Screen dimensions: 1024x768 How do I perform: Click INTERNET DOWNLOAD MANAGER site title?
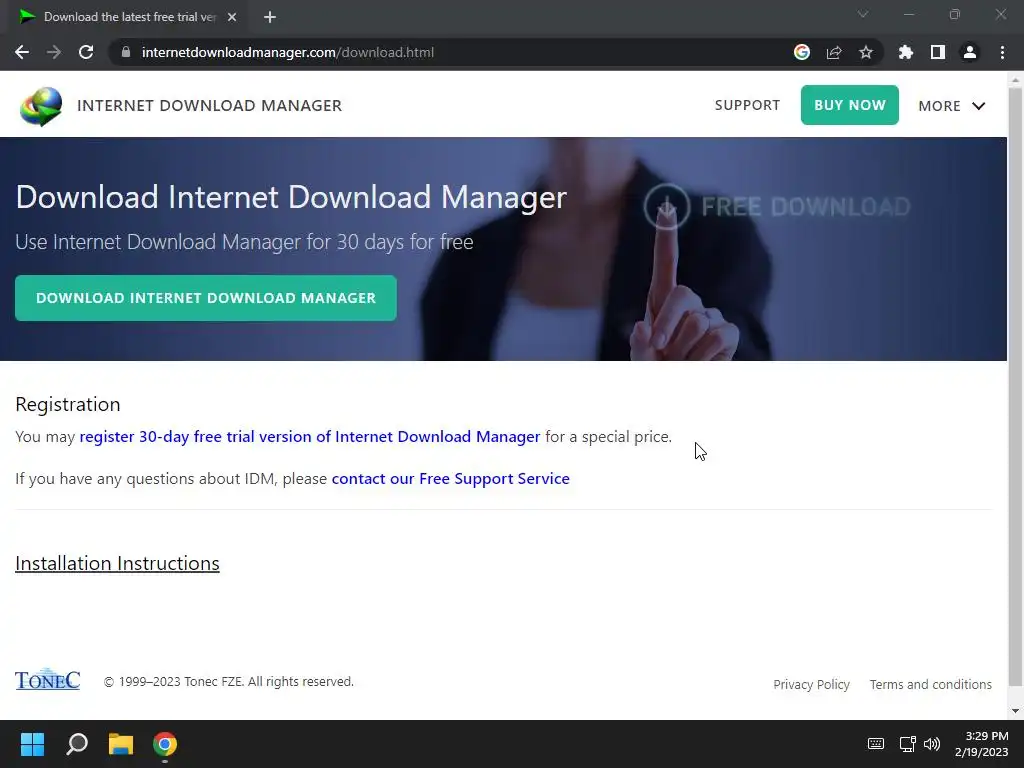(210, 106)
